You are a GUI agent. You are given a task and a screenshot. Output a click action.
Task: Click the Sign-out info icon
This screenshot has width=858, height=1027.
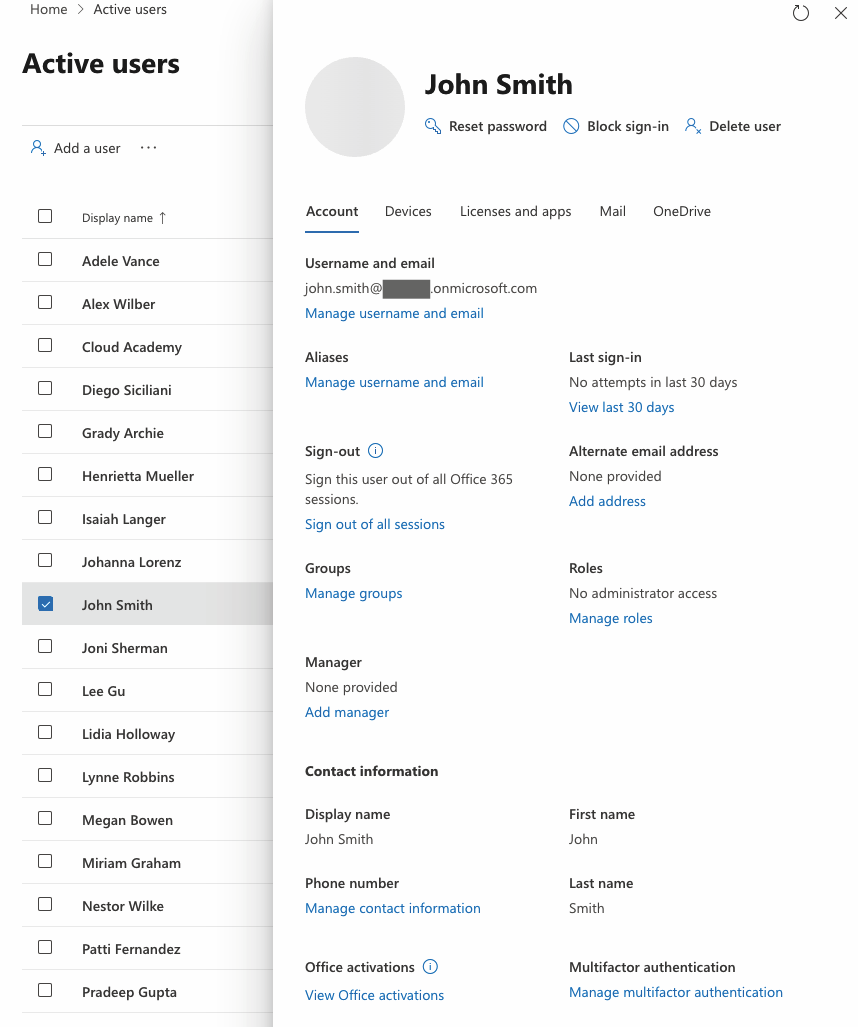(376, 451)
